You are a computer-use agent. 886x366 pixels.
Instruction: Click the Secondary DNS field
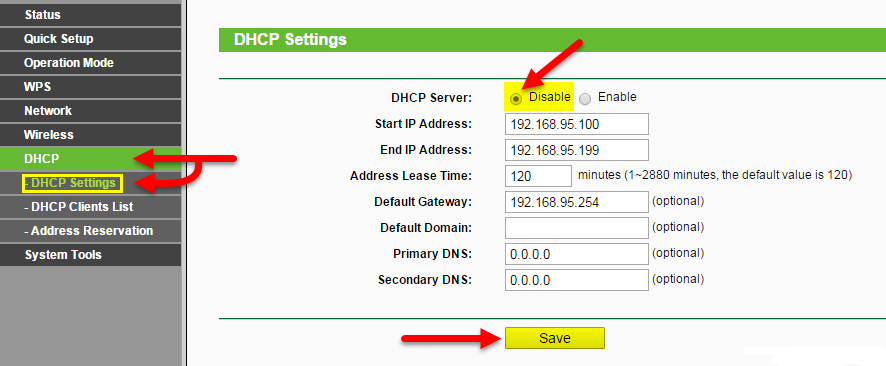tap(577, 280)
